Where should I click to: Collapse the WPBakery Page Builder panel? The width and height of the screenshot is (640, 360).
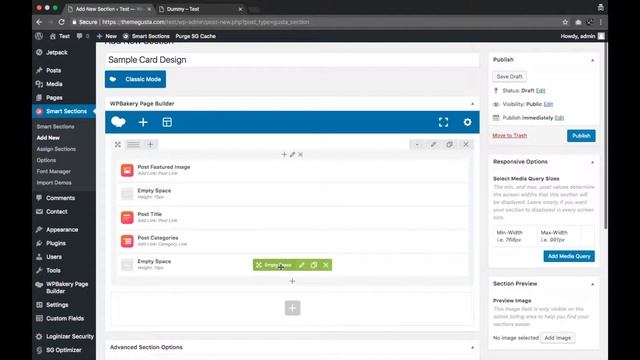click(x=472, y=104)
